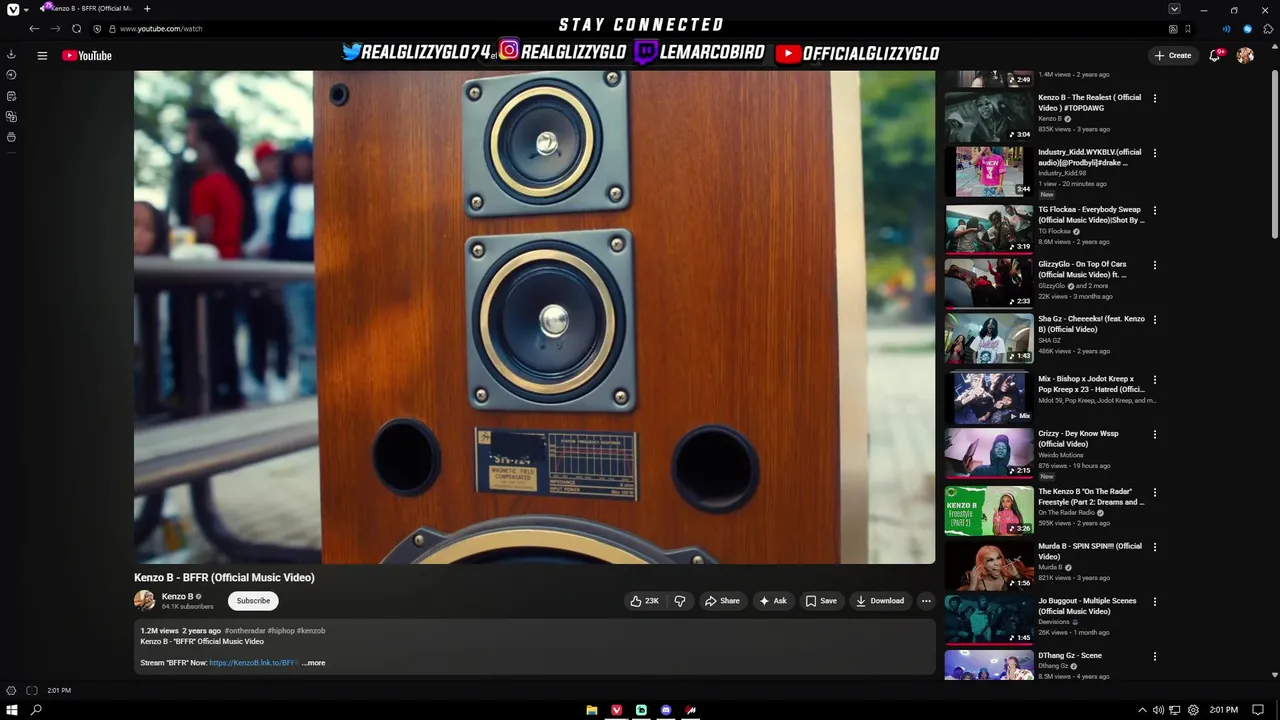
Task: Open the Notes panel in sidebar
Action: tap(11, 96)
